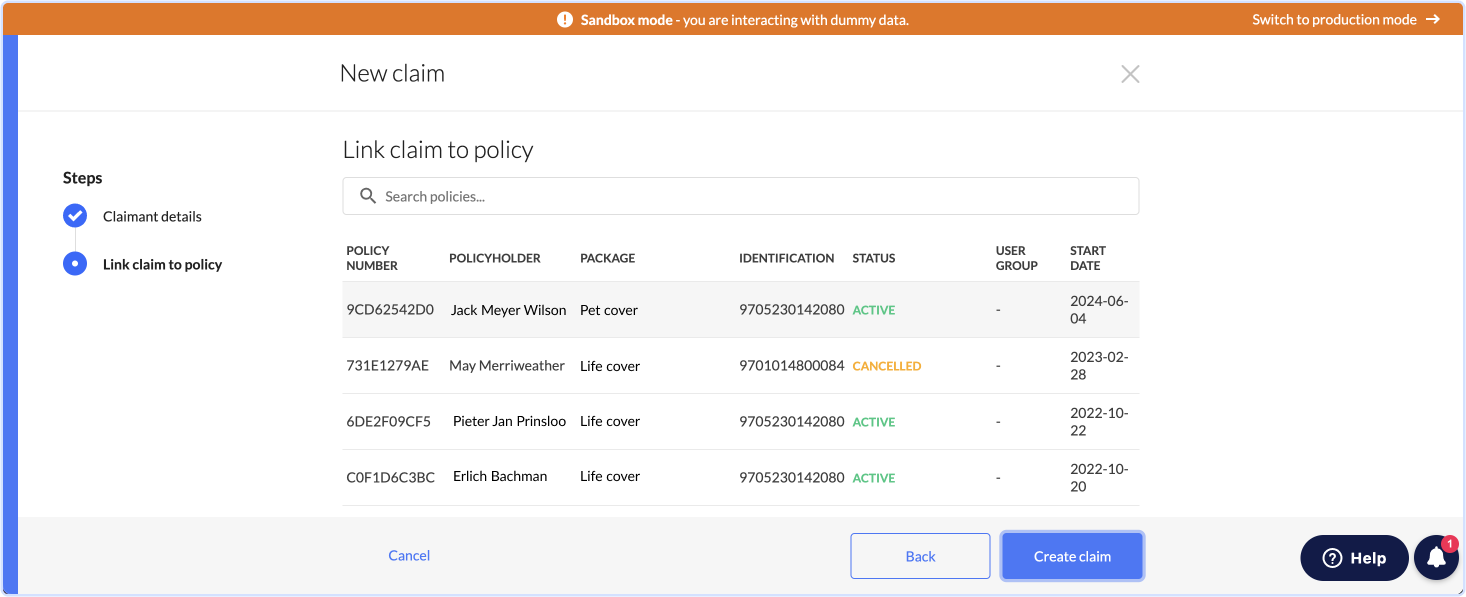1466x597 pixels.
Task: Go to Claimant details step
Action: tap(152, 216)
